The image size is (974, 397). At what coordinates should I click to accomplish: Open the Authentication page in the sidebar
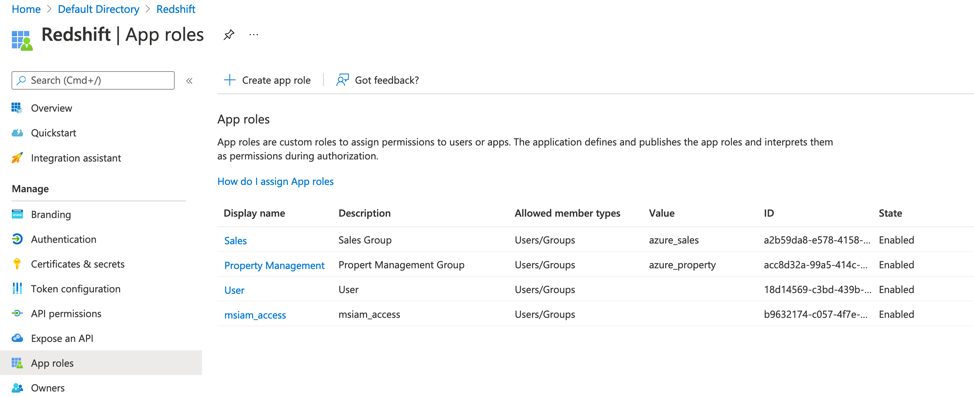tap(63, 239)
